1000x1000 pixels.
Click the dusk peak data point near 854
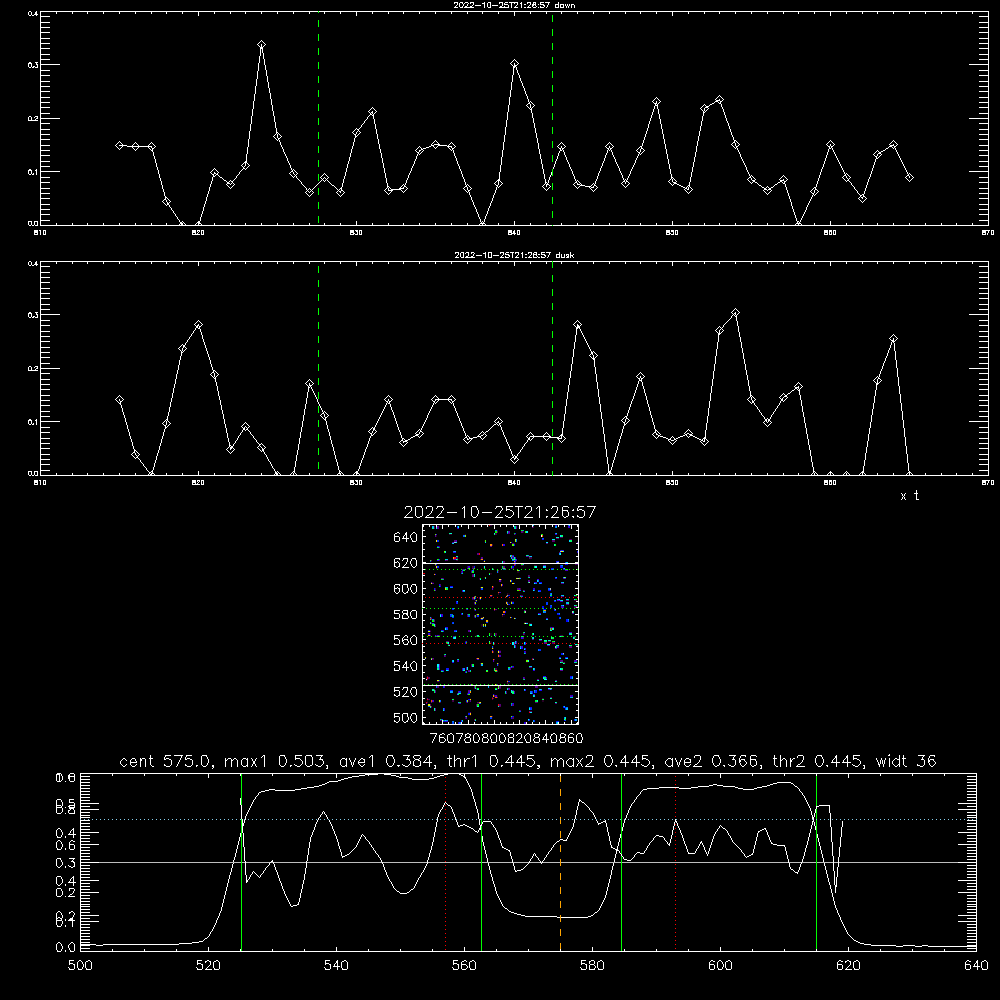(735, 312)
